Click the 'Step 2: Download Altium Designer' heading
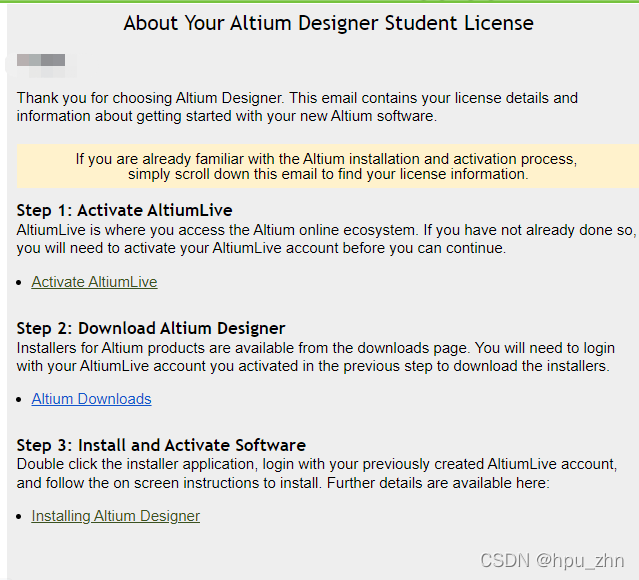 point(151,329)
